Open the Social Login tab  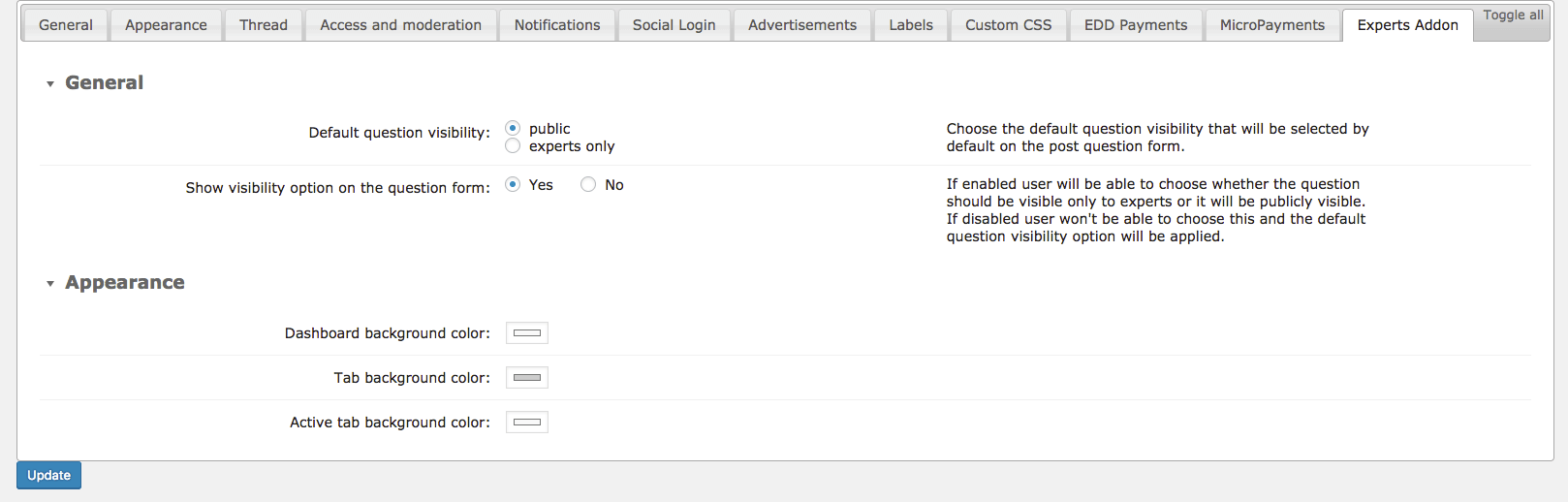click(674, 25)
